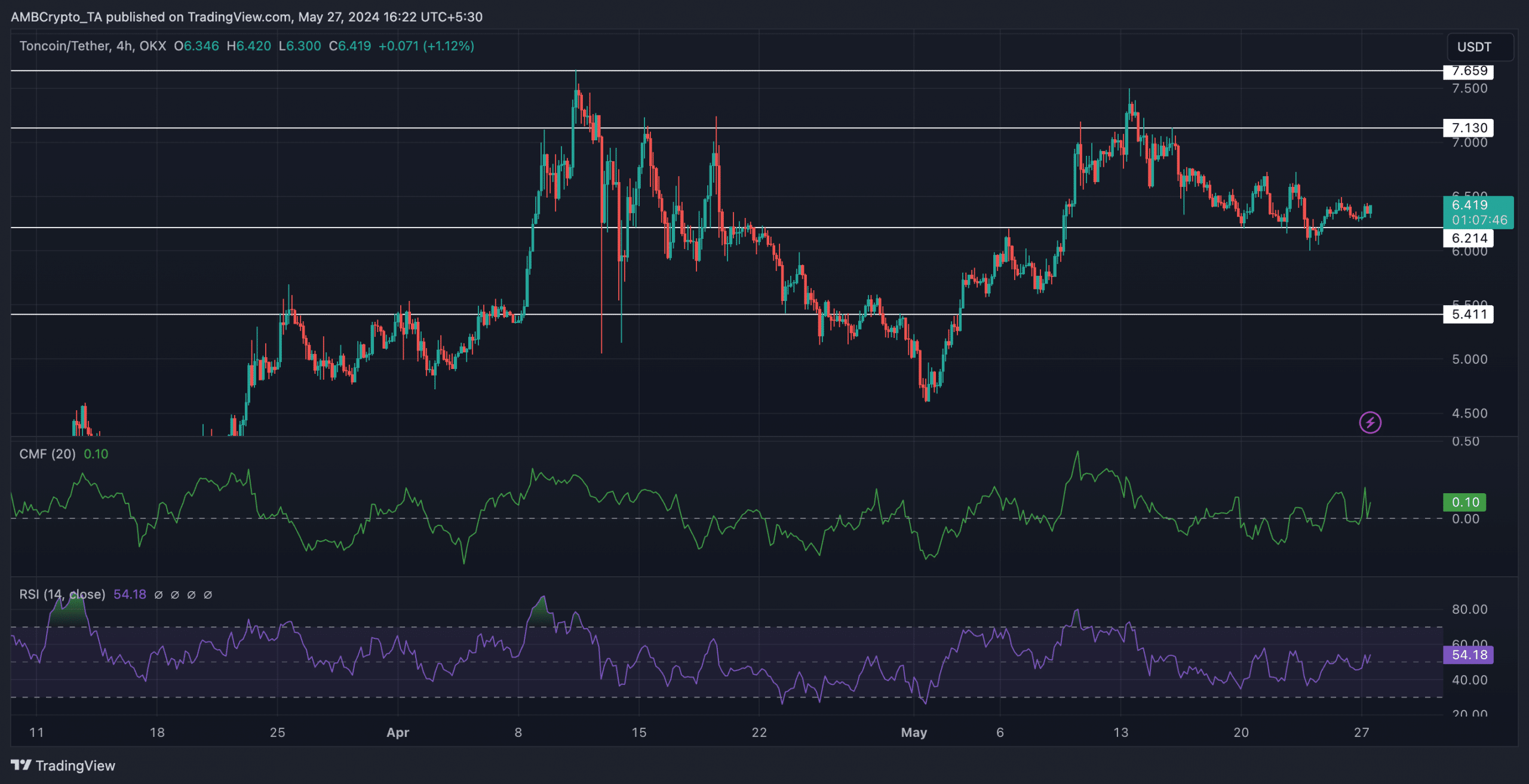This screenshot has width=1529, height=784.
Task: Click the purple lightning bolt icon
Action: click(1370, 423)
